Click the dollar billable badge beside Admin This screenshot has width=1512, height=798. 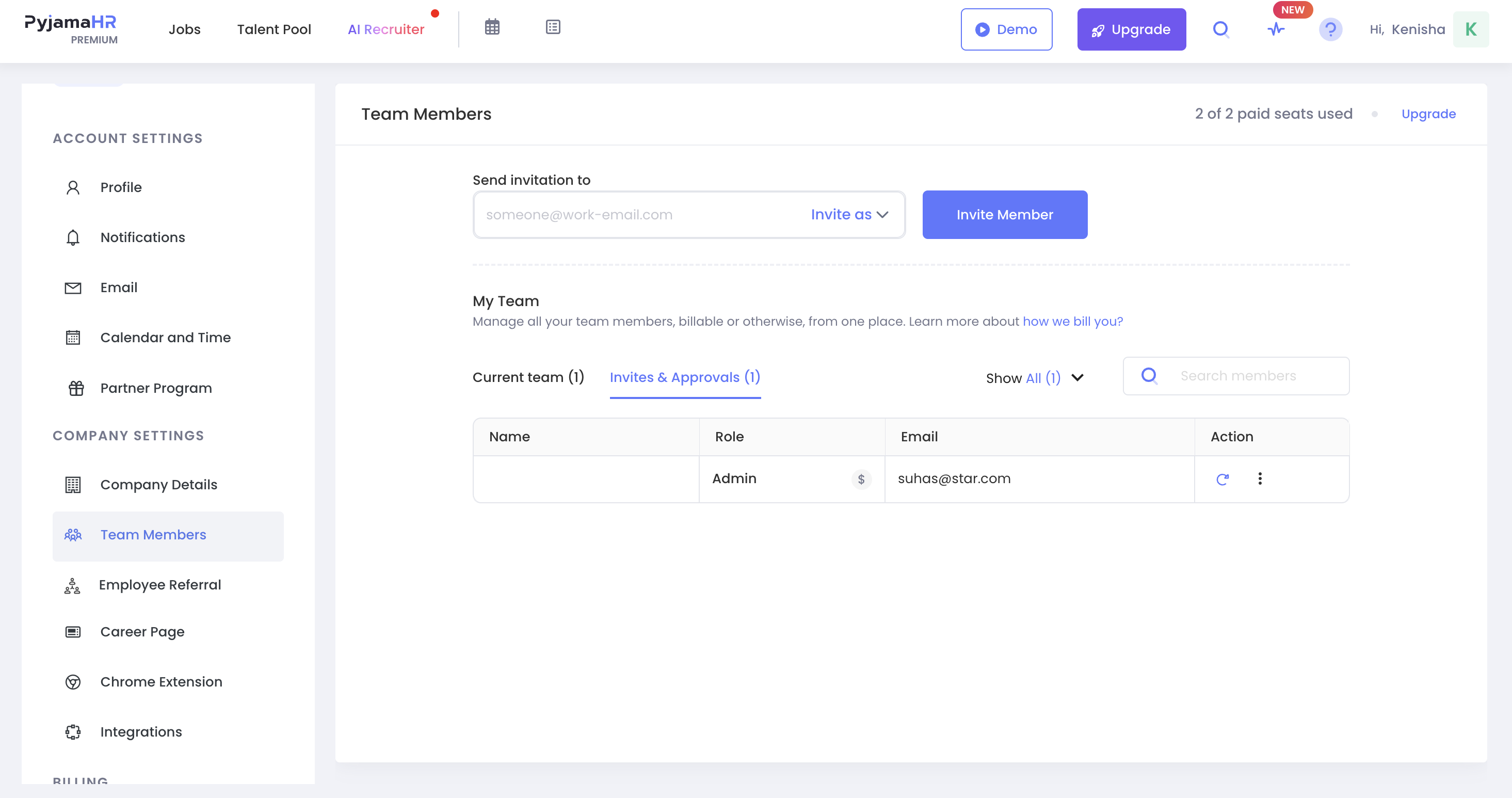click(861, 479)
